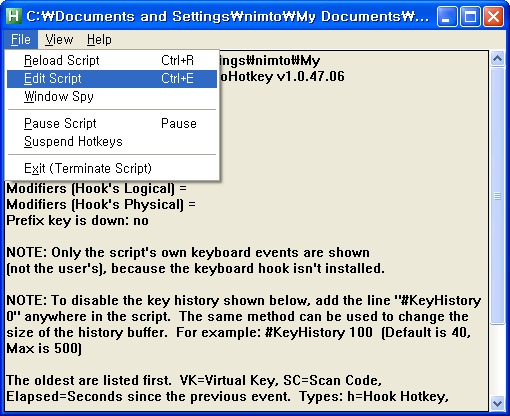
Task: Maximize the AutoHotkey window
Action: point(470,16)
